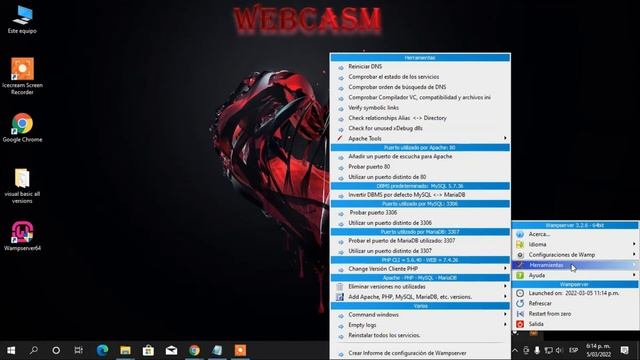640x360 pixels.
Task: Click the microphone tray icon
Action: point(537,350)
